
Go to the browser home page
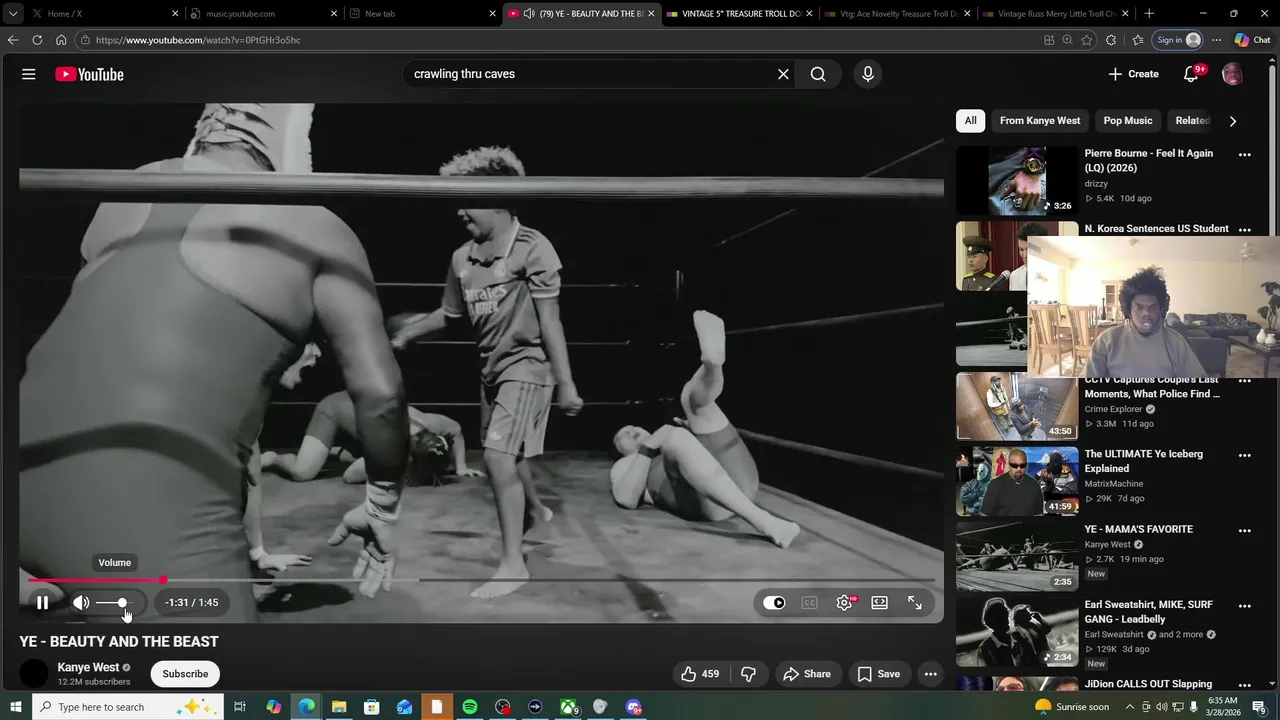pos(61,40)
